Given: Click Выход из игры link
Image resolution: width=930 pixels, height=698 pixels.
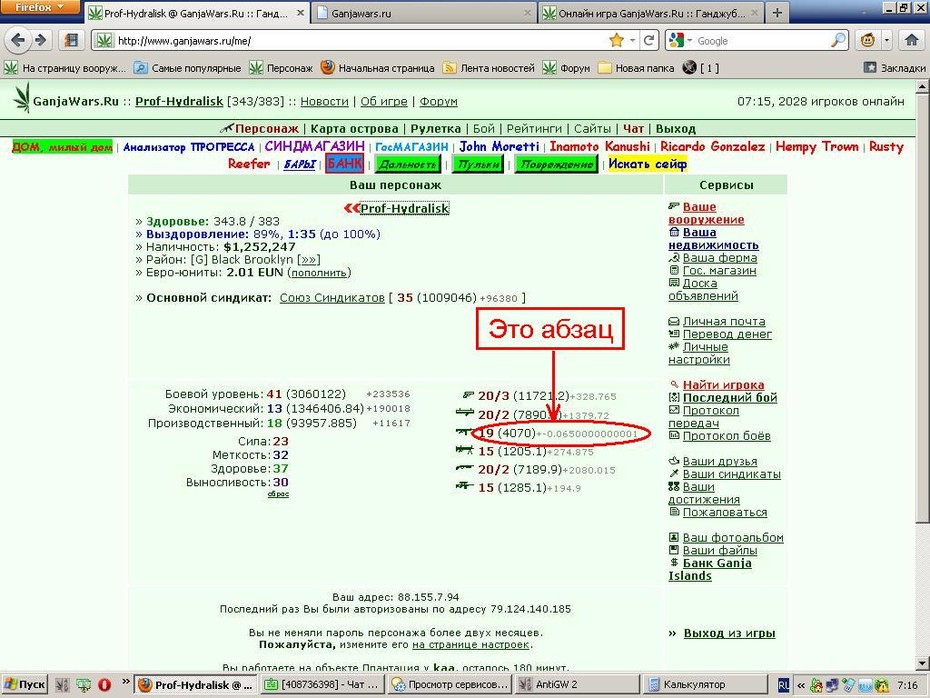Looking at the screenshot, I should click(729, 633).
